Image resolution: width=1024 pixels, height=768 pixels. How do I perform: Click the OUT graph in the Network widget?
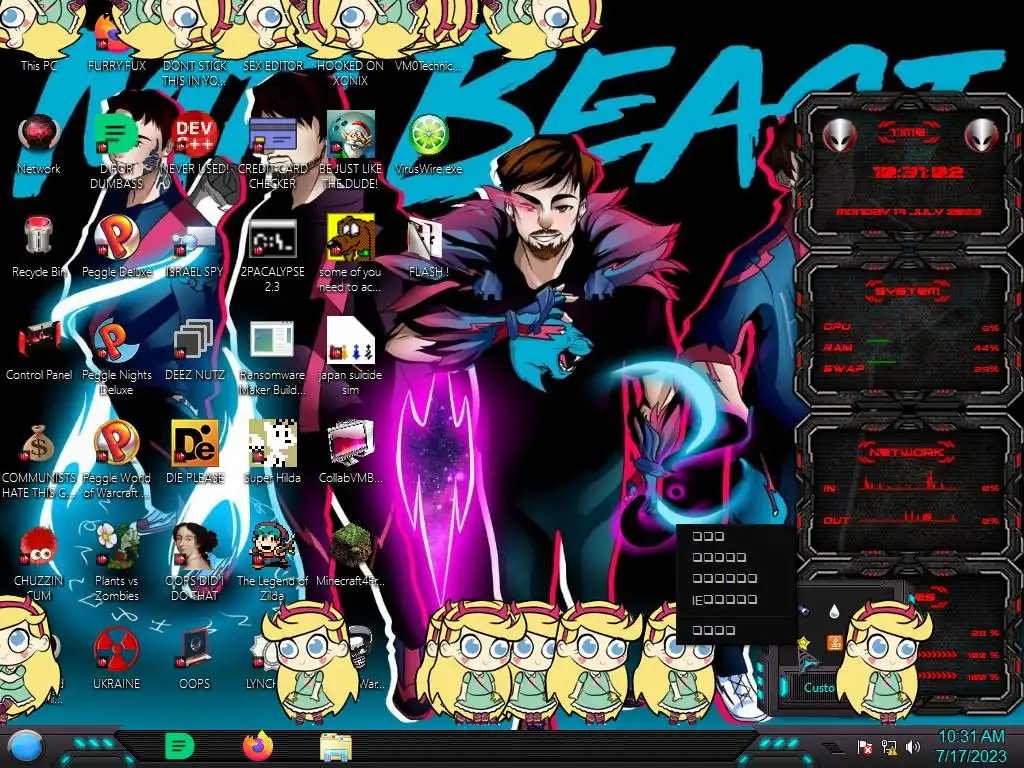click(908, 517)
